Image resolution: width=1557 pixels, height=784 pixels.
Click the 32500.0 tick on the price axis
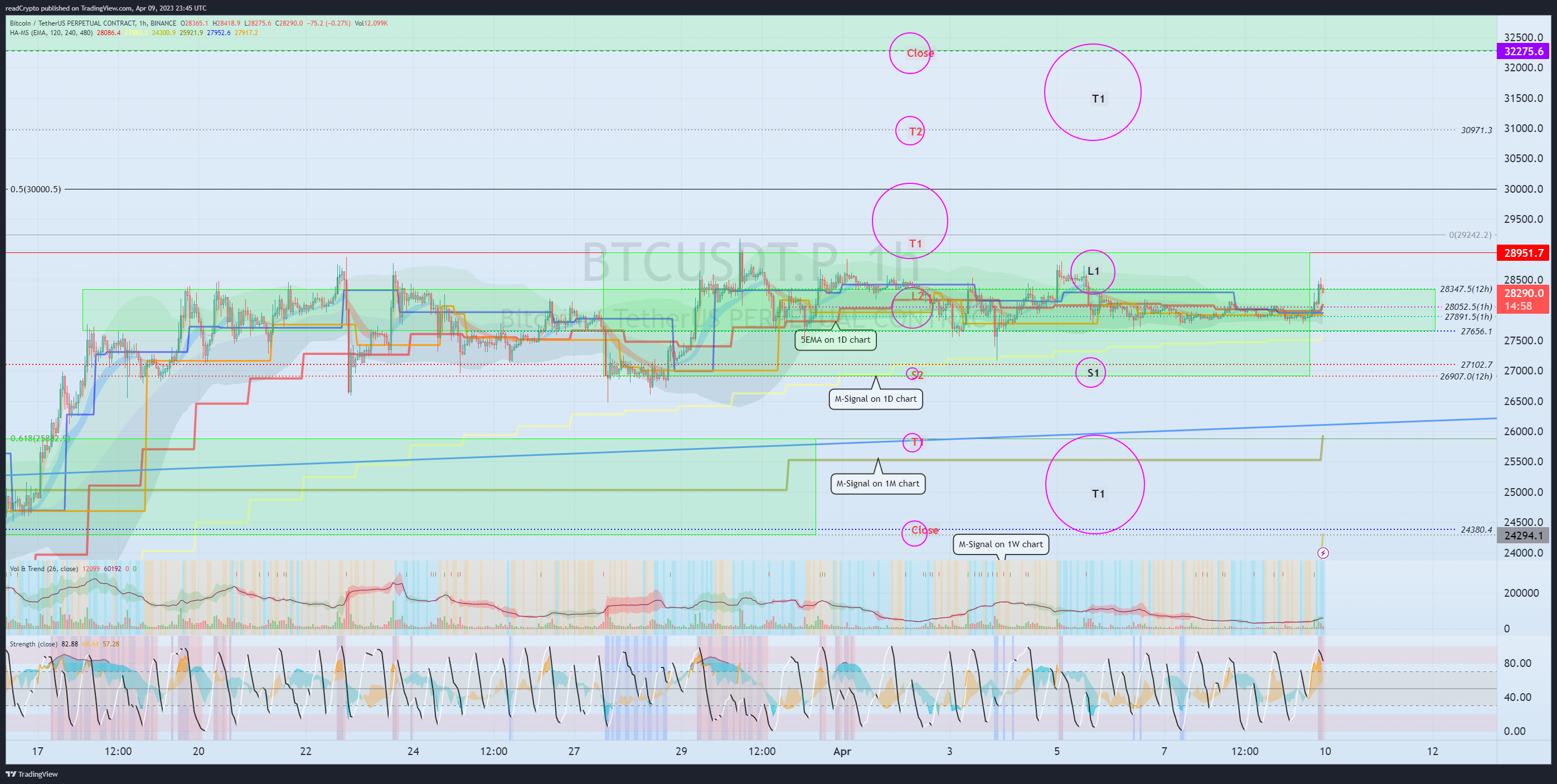[1523, 37]
